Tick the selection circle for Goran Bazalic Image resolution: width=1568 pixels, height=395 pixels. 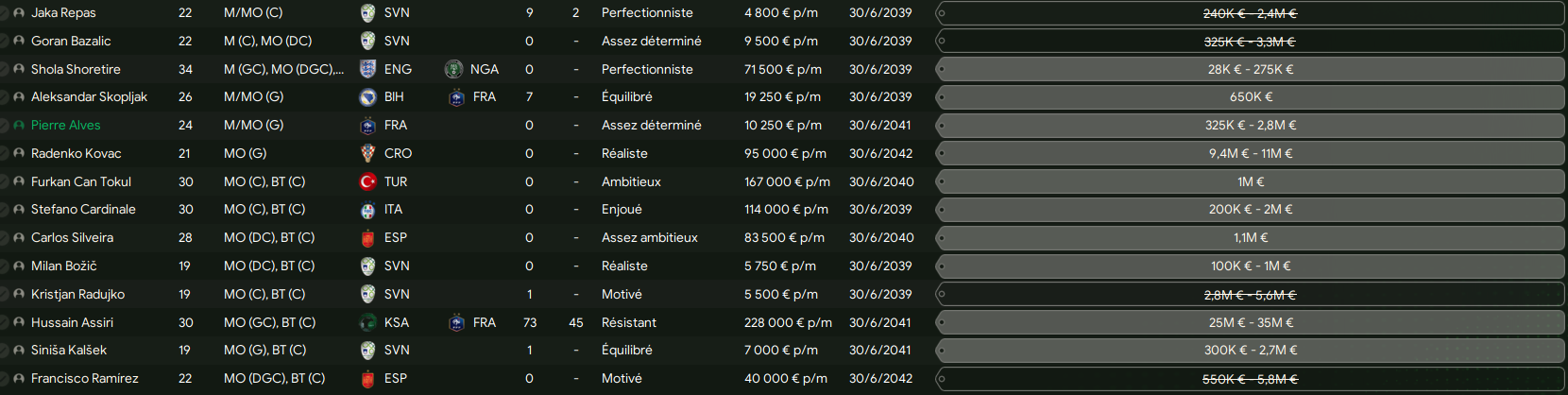pos(4,42)
